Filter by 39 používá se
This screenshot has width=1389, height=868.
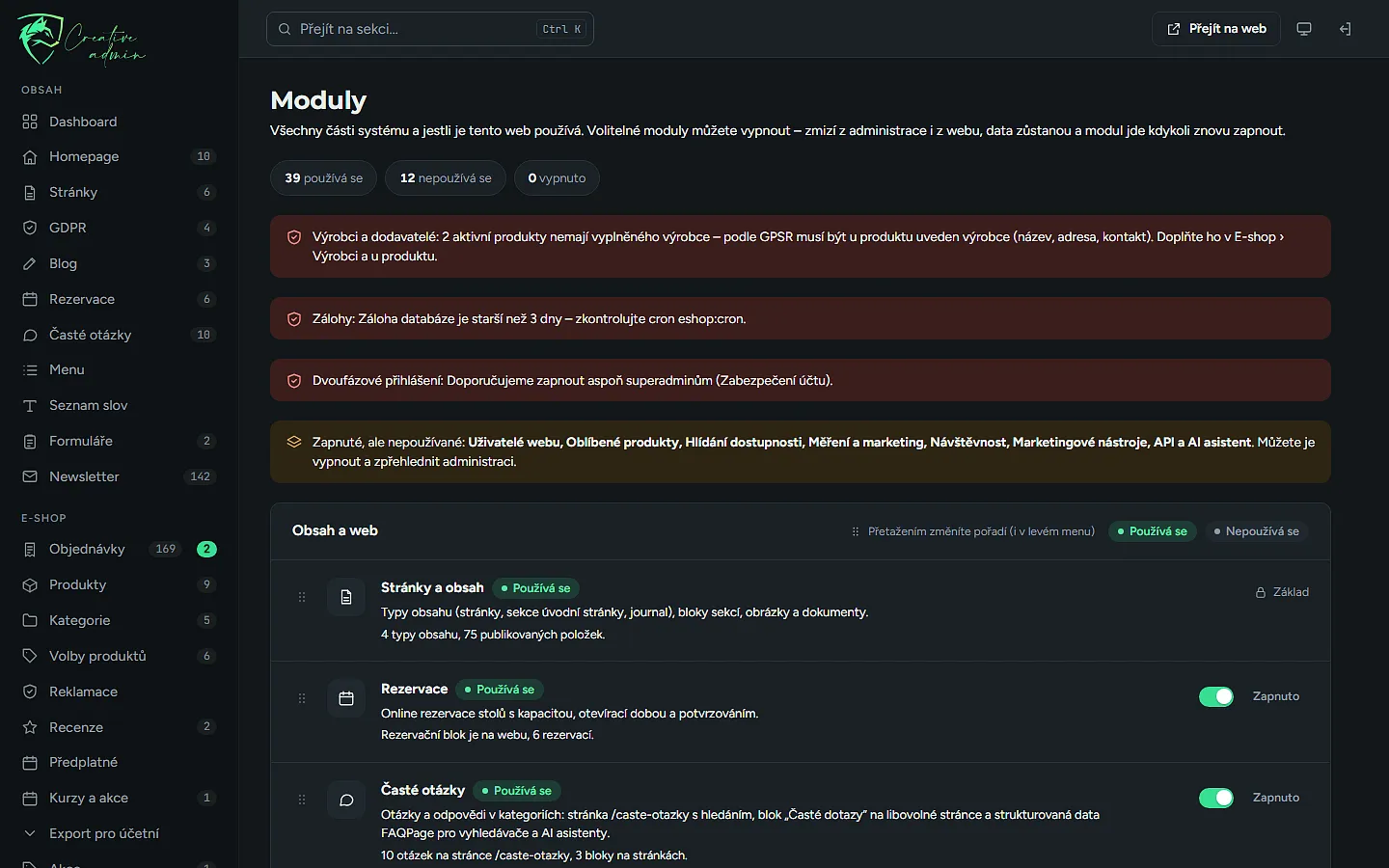(323, 178)
